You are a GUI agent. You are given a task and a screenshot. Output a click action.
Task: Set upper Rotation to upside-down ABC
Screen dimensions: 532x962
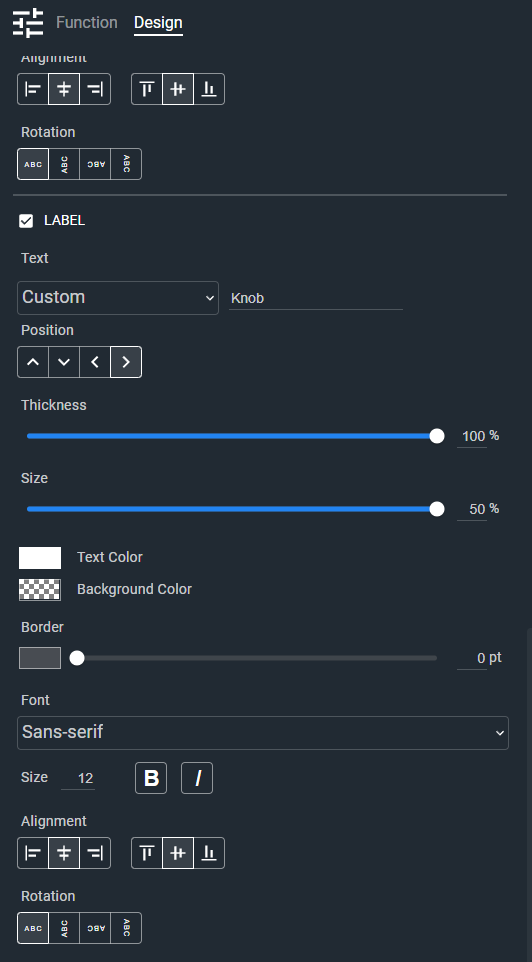click(x=95, y=164)
